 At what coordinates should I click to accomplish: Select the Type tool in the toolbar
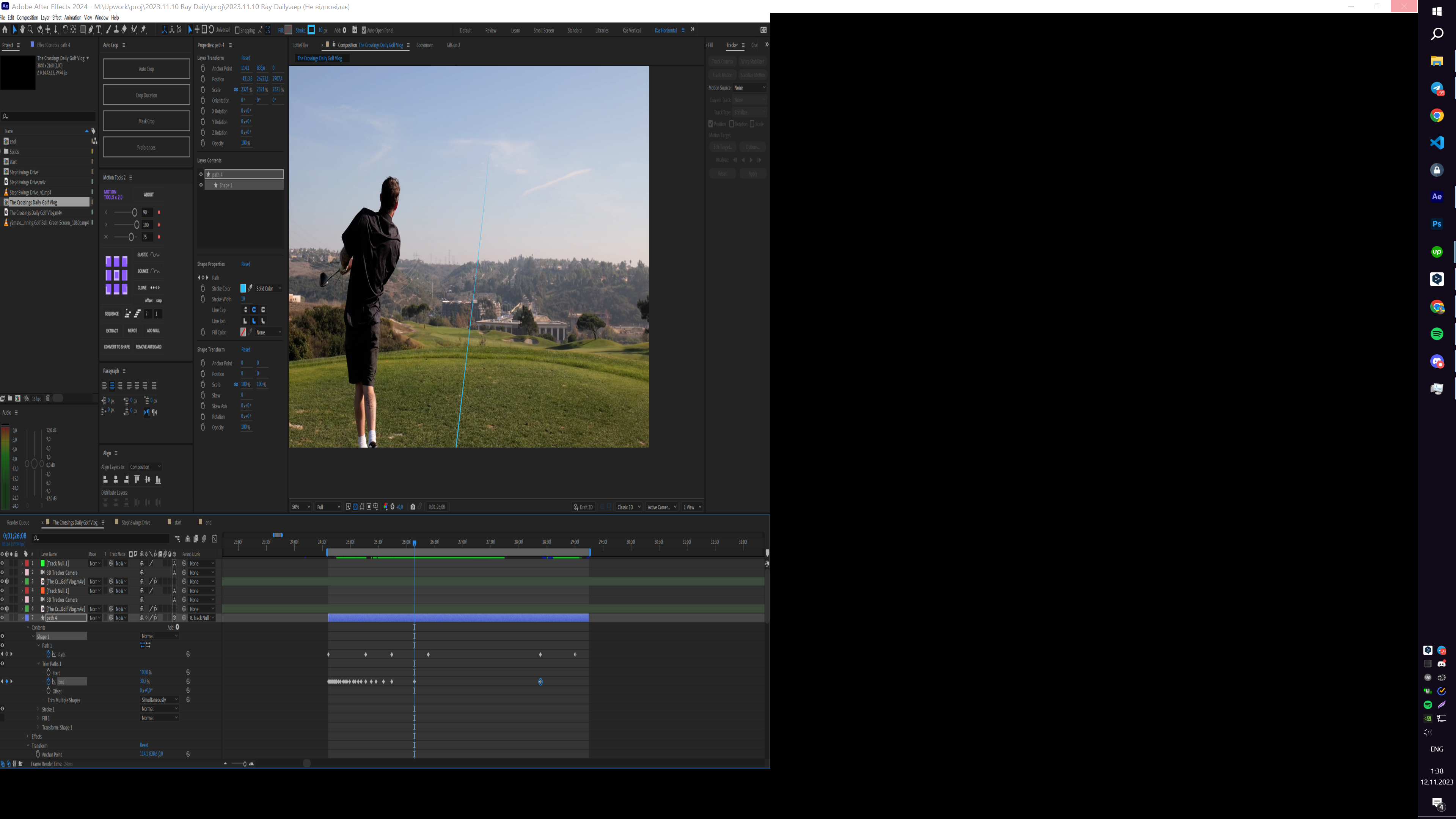click(x=99, y=30)
